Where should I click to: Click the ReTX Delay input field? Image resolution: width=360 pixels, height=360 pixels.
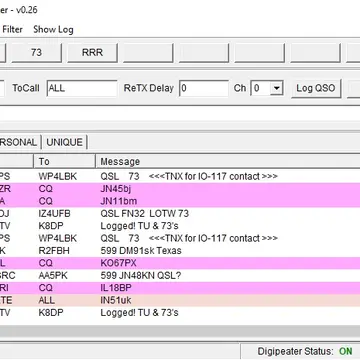click(204, 88)
